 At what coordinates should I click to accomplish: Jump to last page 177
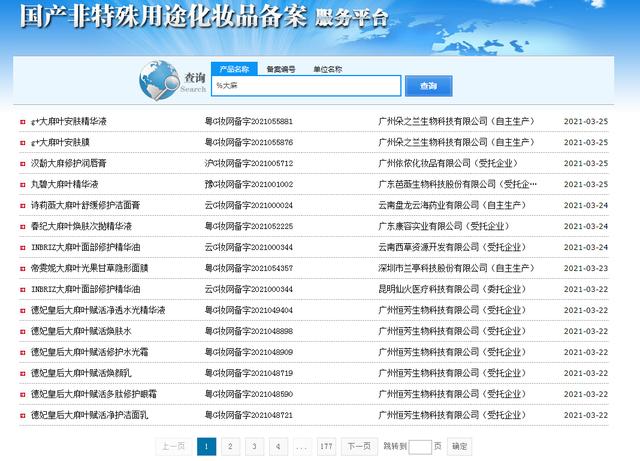pos(326,446)
